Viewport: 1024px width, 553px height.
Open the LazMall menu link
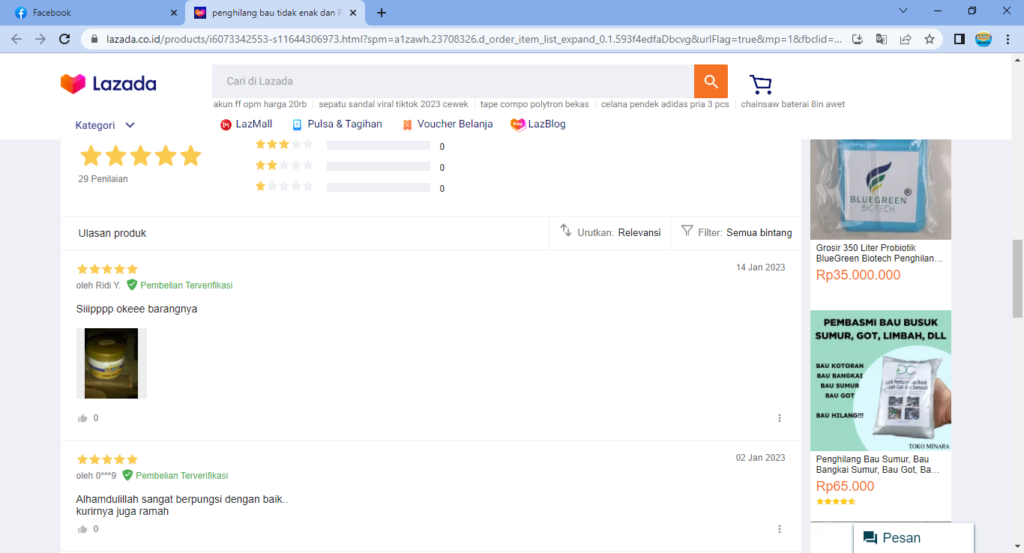(246, 124)
